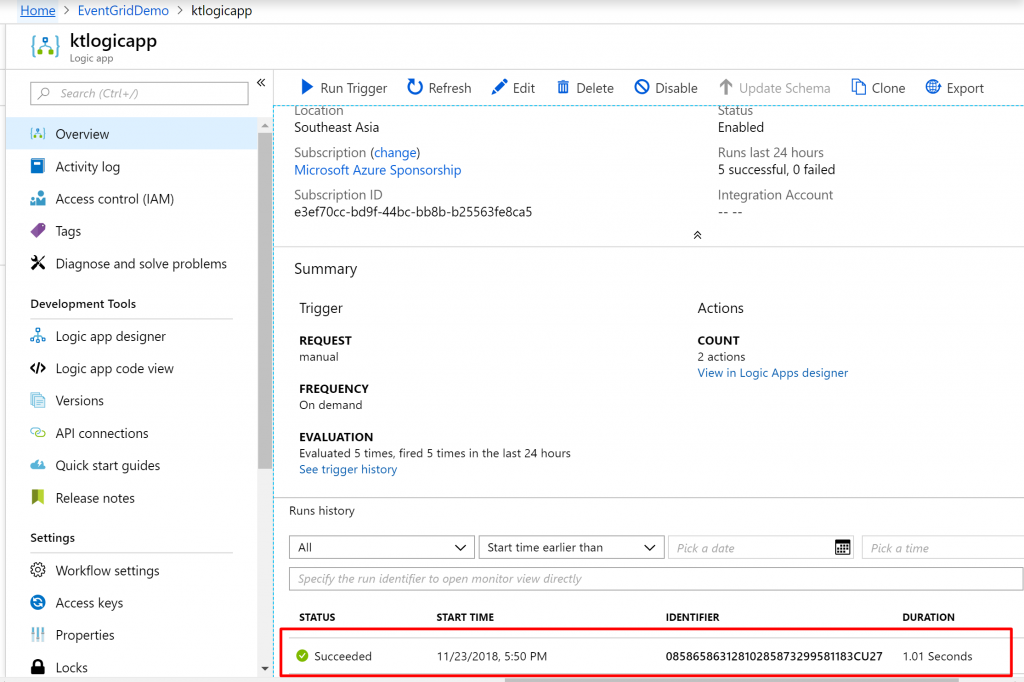Click the Update Schema arrow icon
The width and height of the screenshot is (1024, 682).
(x=726, y=87)
